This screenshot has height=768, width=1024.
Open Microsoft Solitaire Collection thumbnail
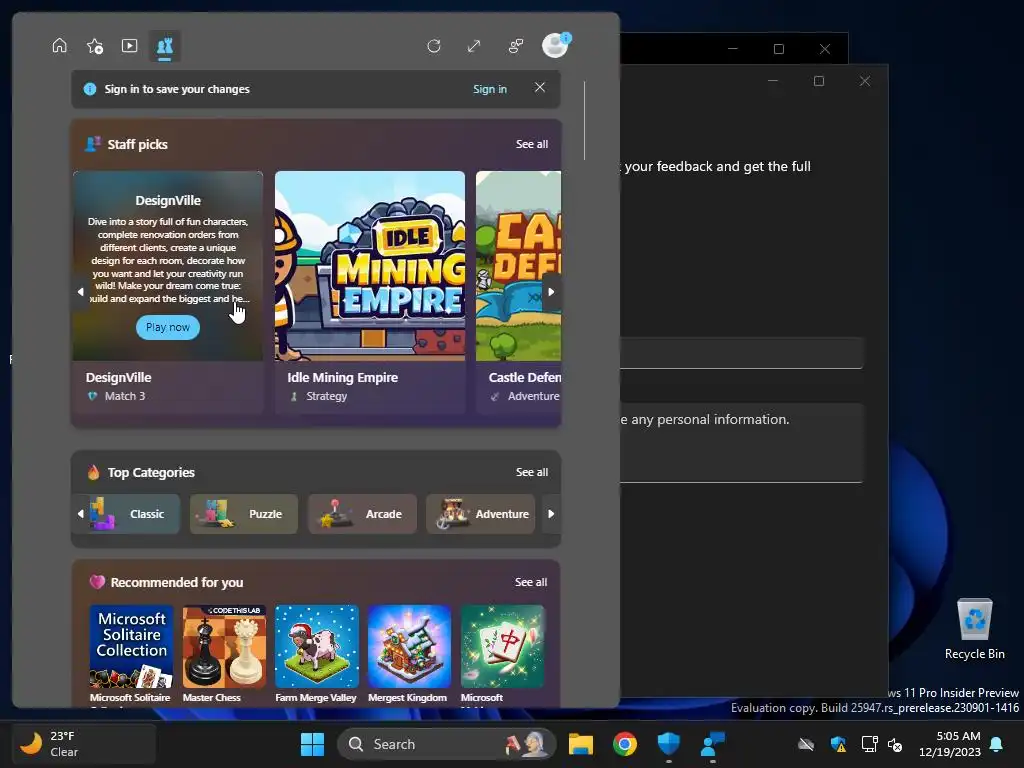pos(131,647)
